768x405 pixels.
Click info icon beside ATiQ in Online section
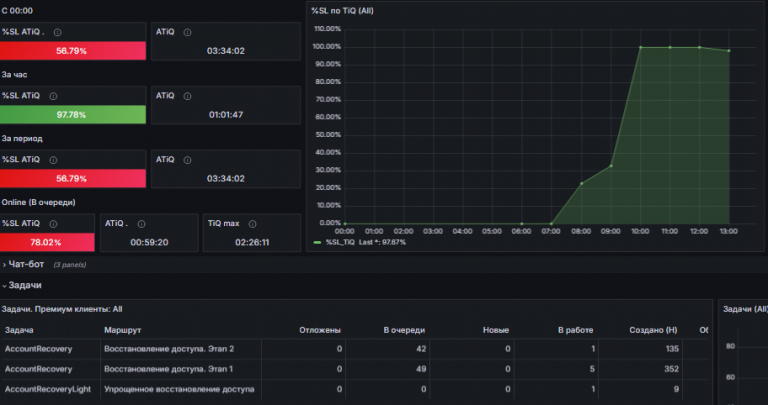[x=141, y=224]
